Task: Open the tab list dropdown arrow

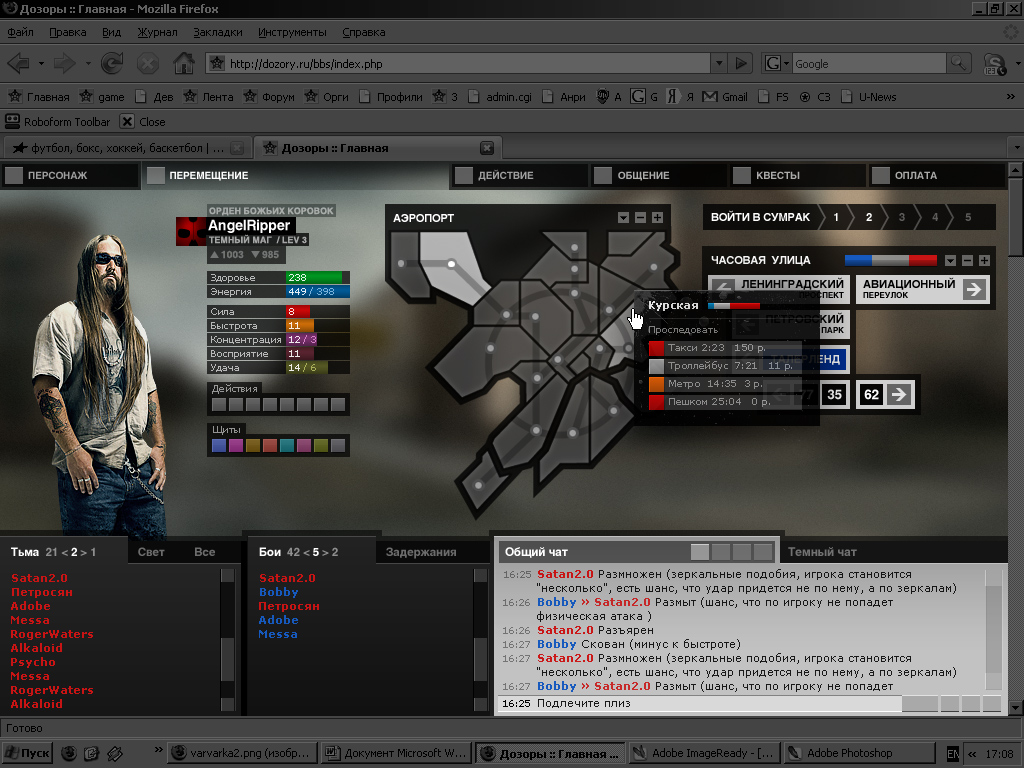Action: point(1016,148)
